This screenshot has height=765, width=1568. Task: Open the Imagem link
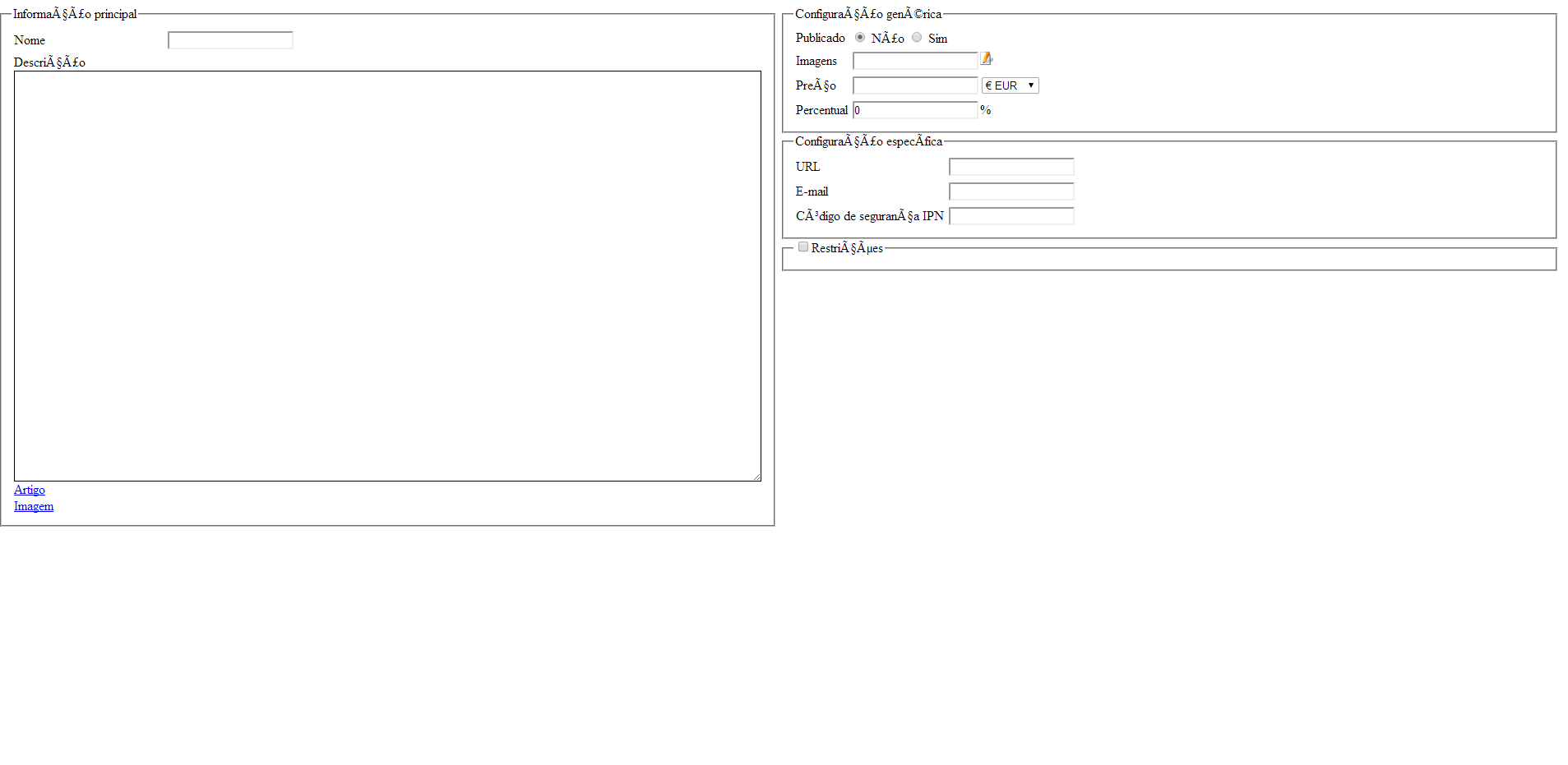(x=34, y=506)
